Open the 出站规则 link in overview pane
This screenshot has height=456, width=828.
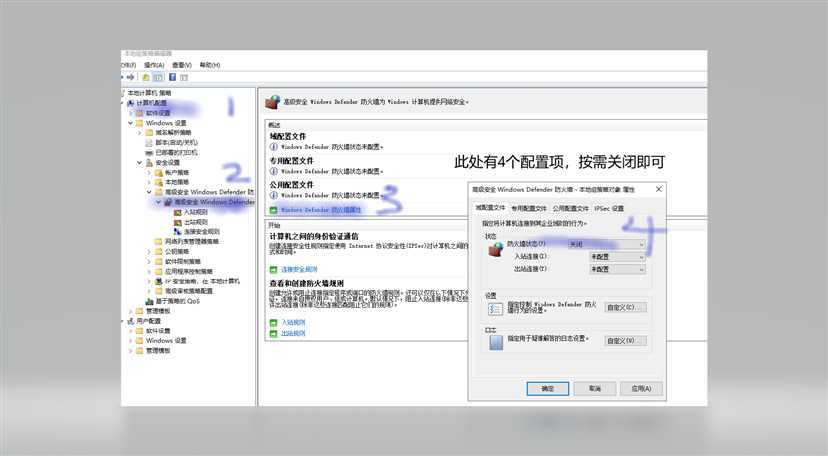(x=293, y=334)
